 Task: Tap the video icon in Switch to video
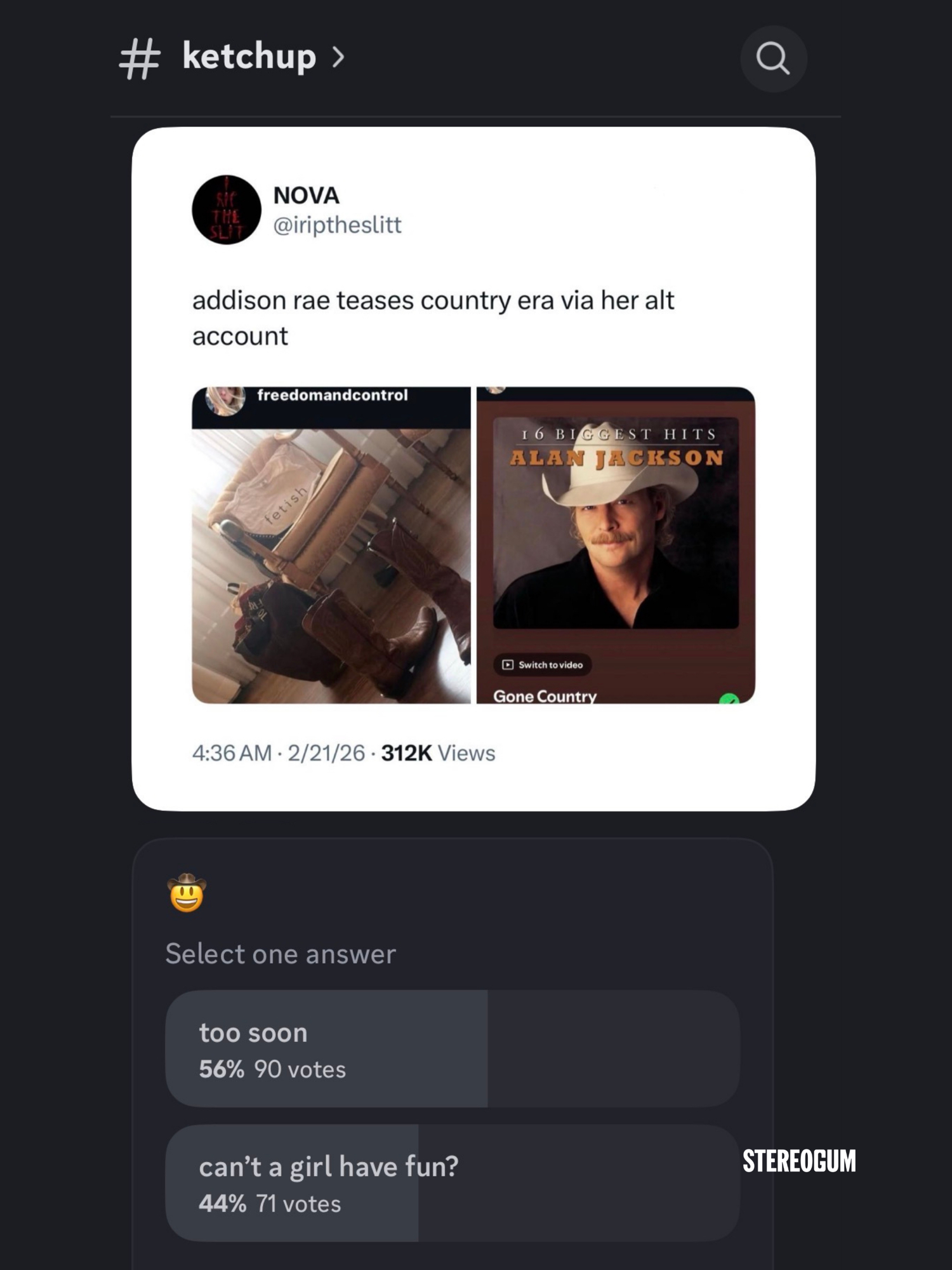click(508, 665)
